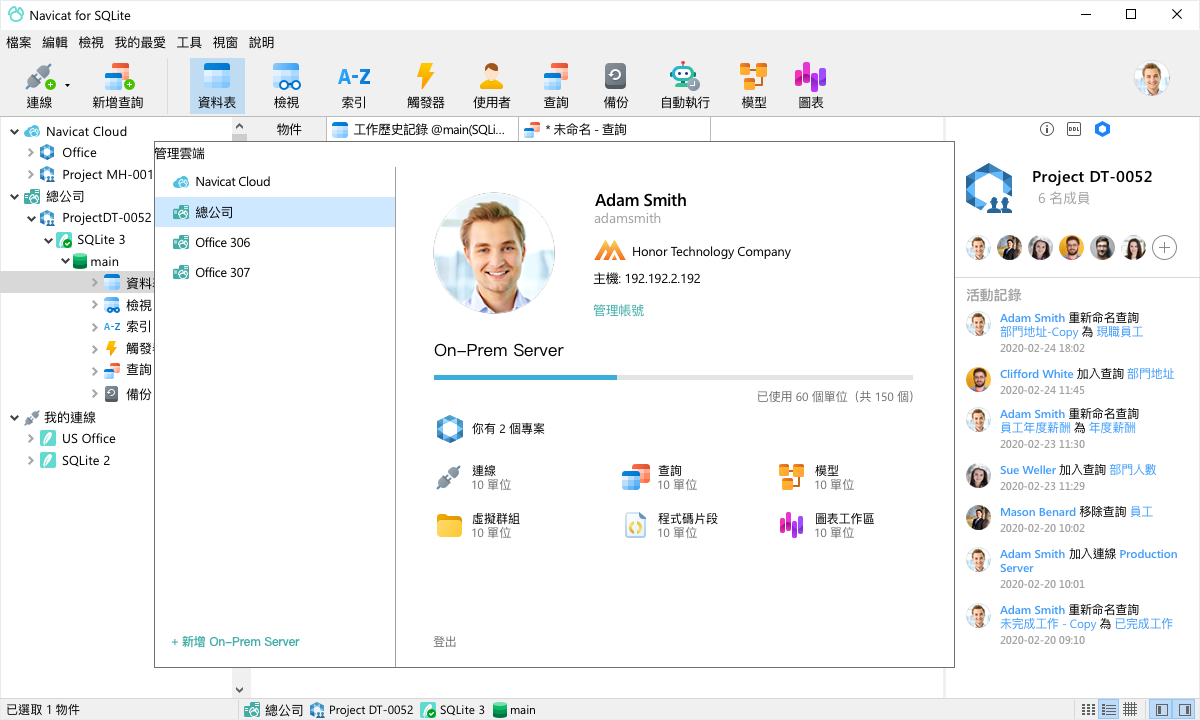Image resolution: width=1200 pixels, height=720 pixels.
Task: Select Office 307 in 管理雲端 list
Action: (x=275, y=273)
